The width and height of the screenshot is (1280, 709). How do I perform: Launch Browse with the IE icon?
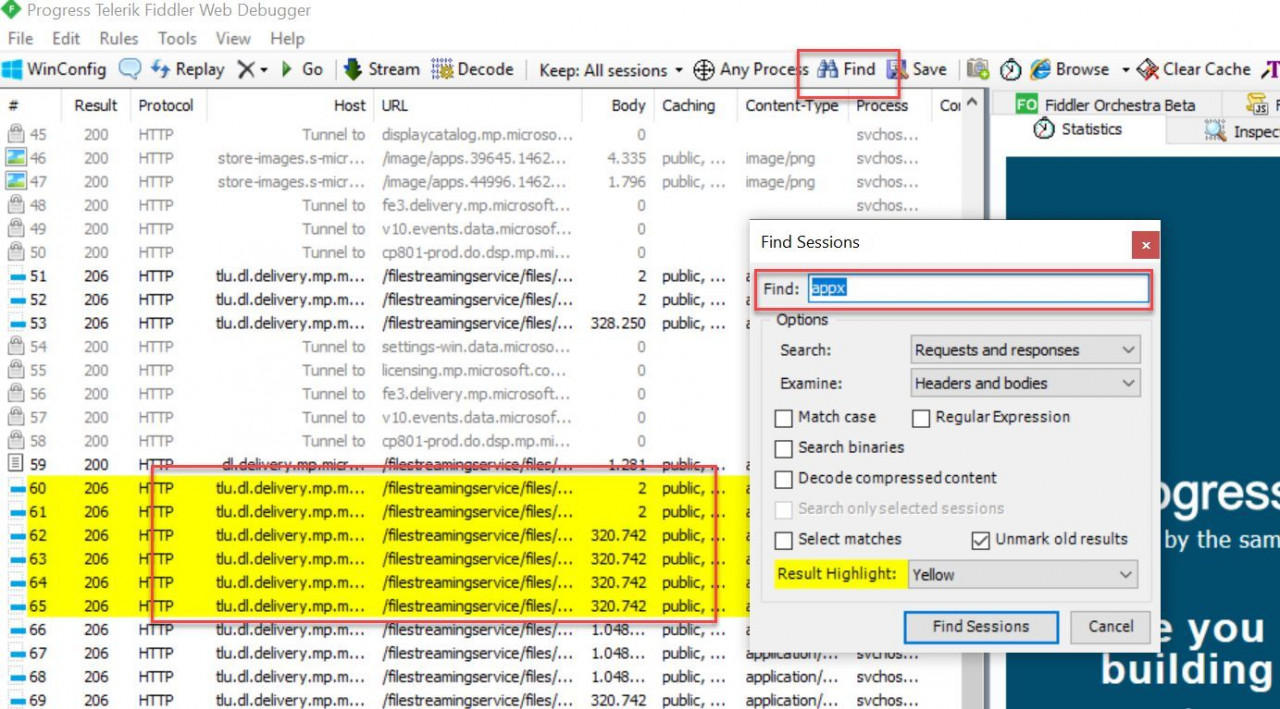coord(1070,69)
